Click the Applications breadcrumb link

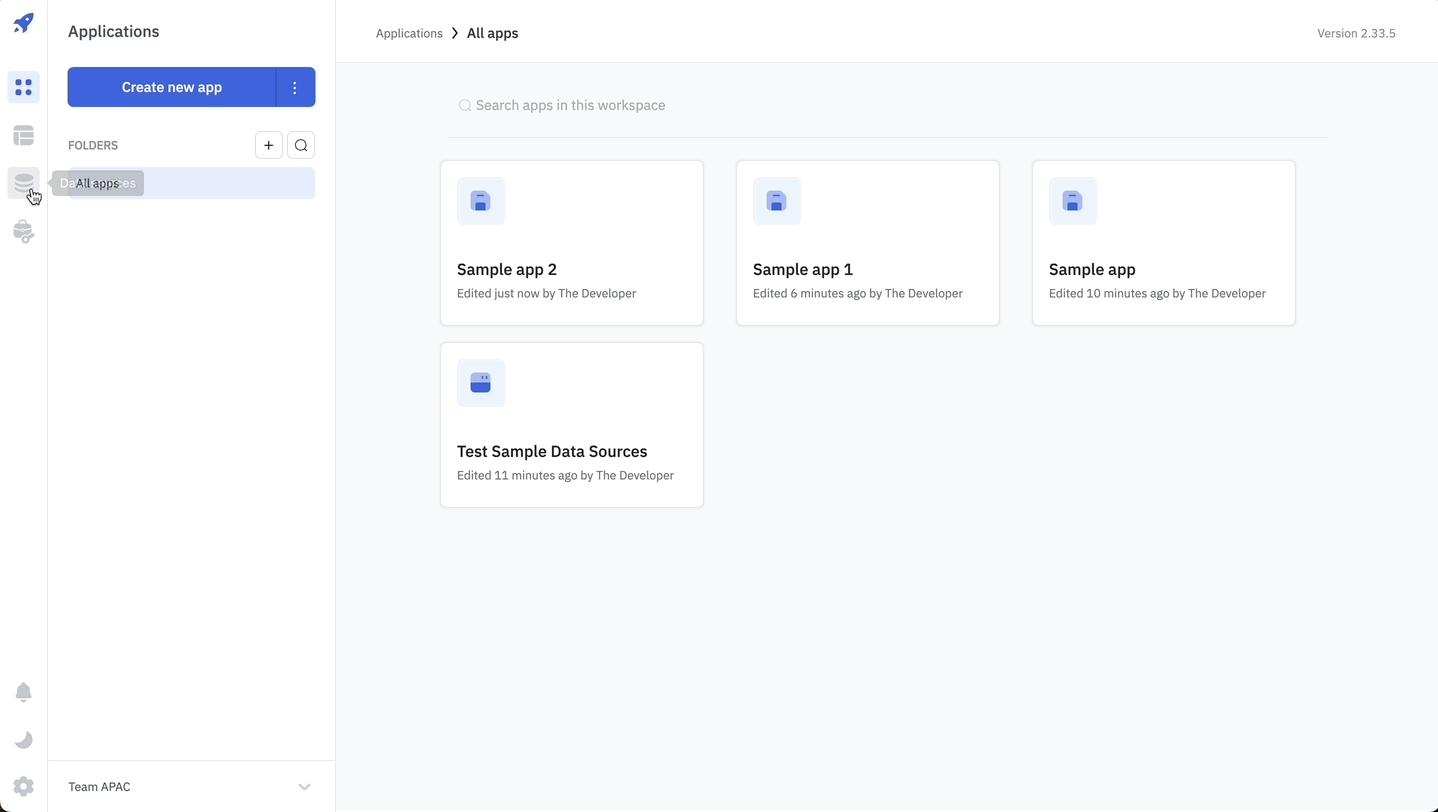[x=409, y=33]
